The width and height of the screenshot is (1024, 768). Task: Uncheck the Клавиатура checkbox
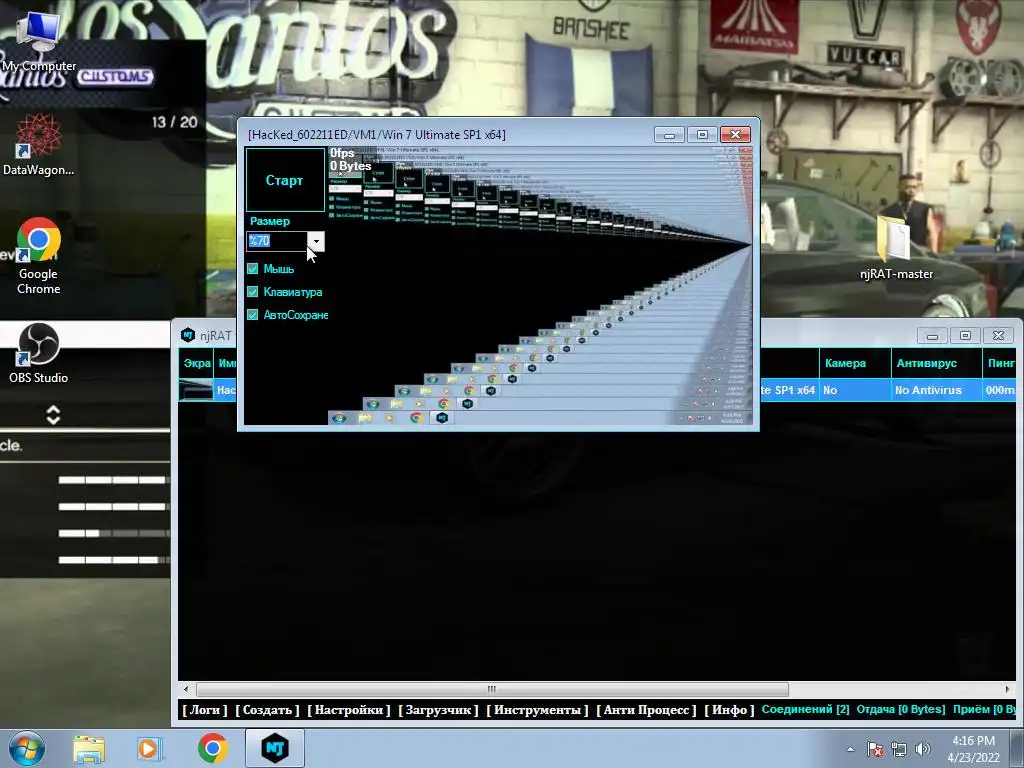coord(253,292)
